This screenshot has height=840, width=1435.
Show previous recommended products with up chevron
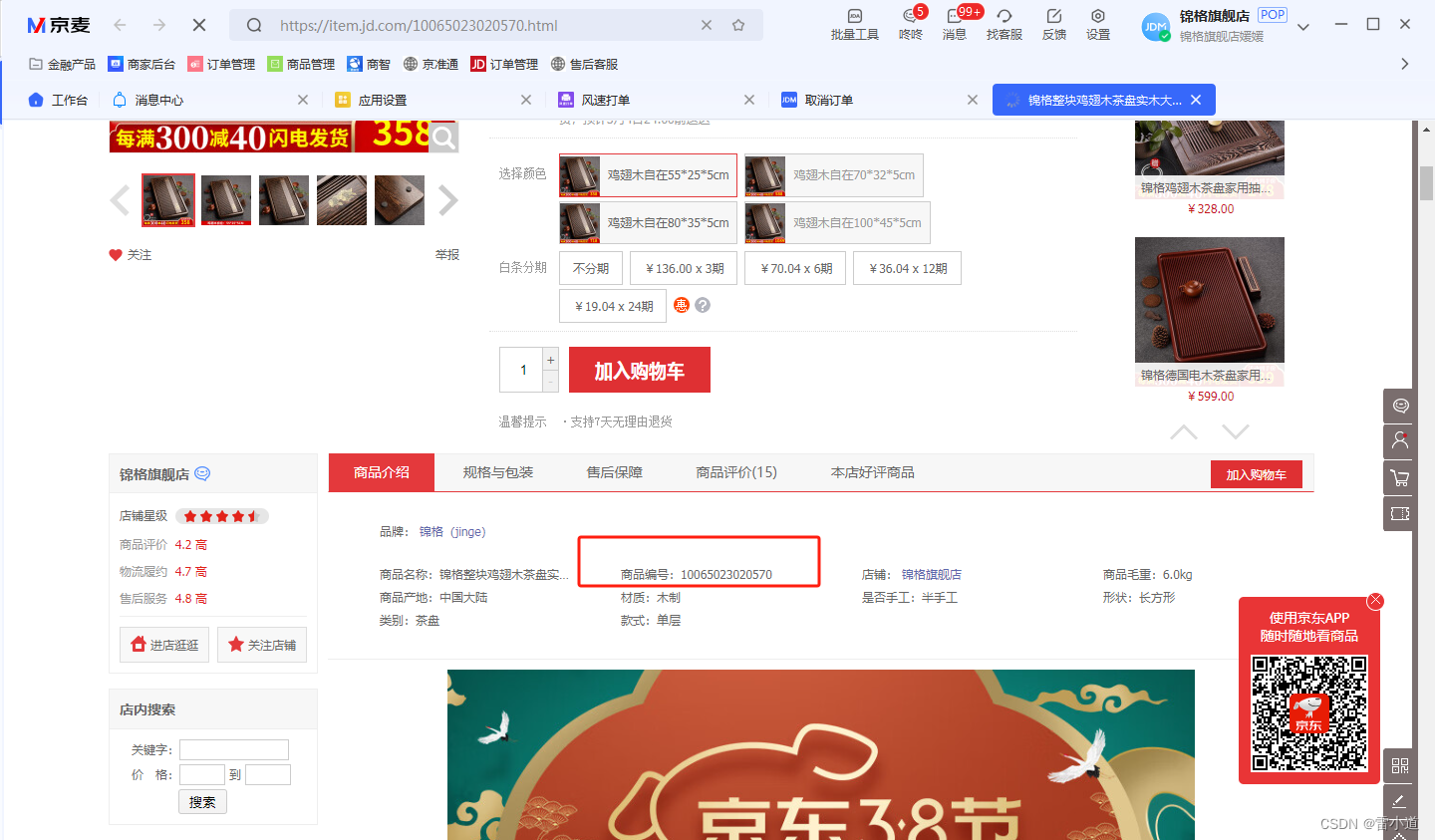(1184, 431)
